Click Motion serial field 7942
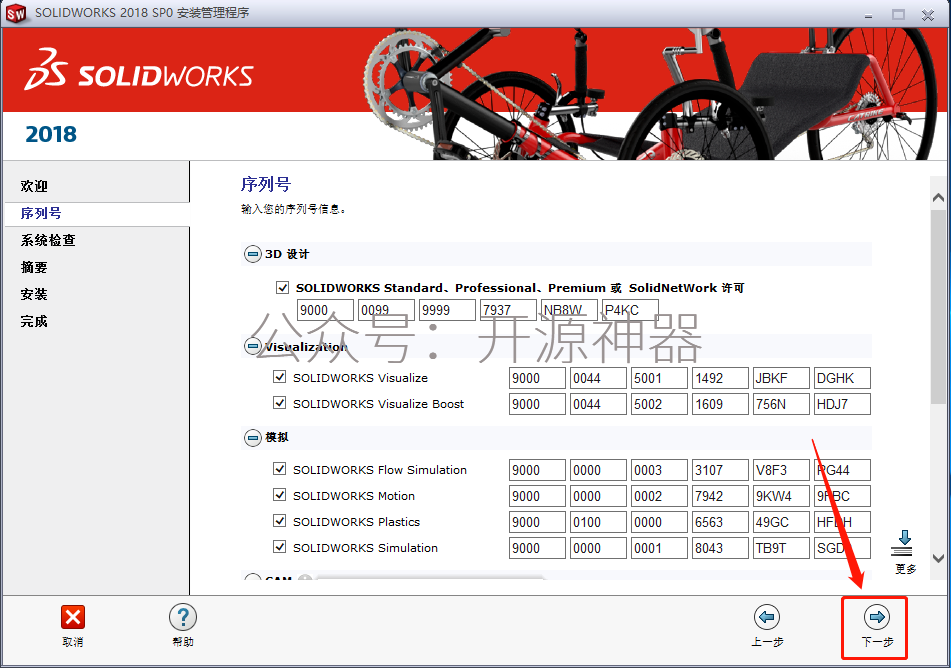 click(x=721, y=496)
